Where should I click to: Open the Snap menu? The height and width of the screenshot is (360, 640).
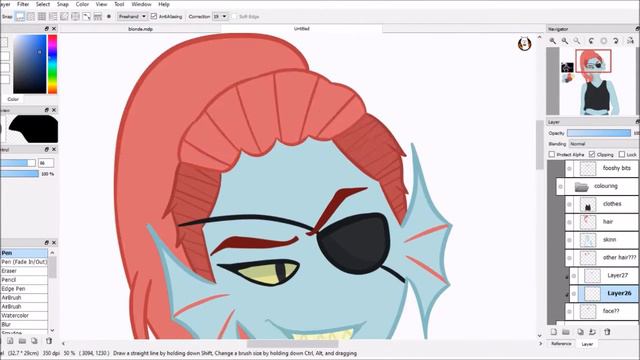click(62, 4)
